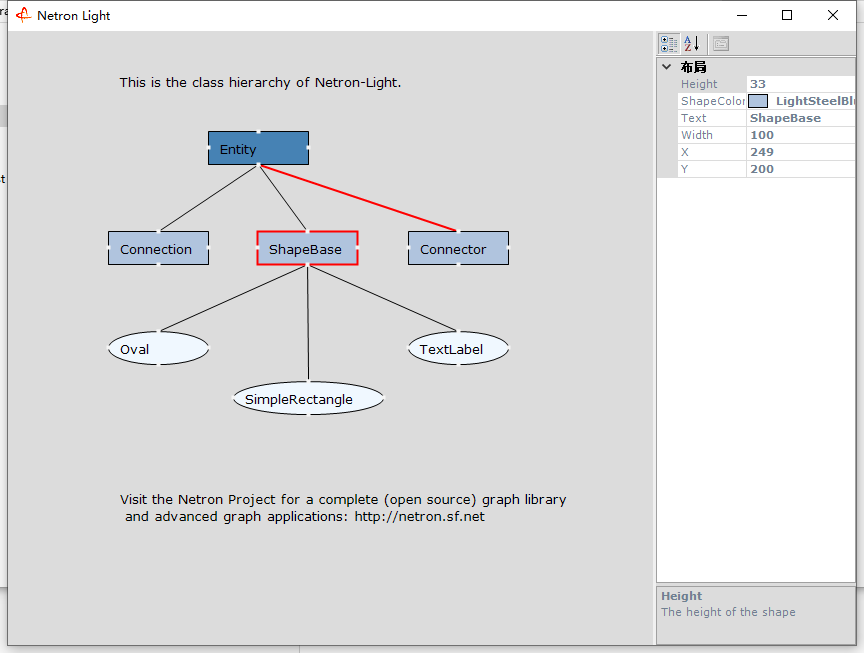
Task: Click the LightSteelBlue color swatch
Action: [758, 101]
